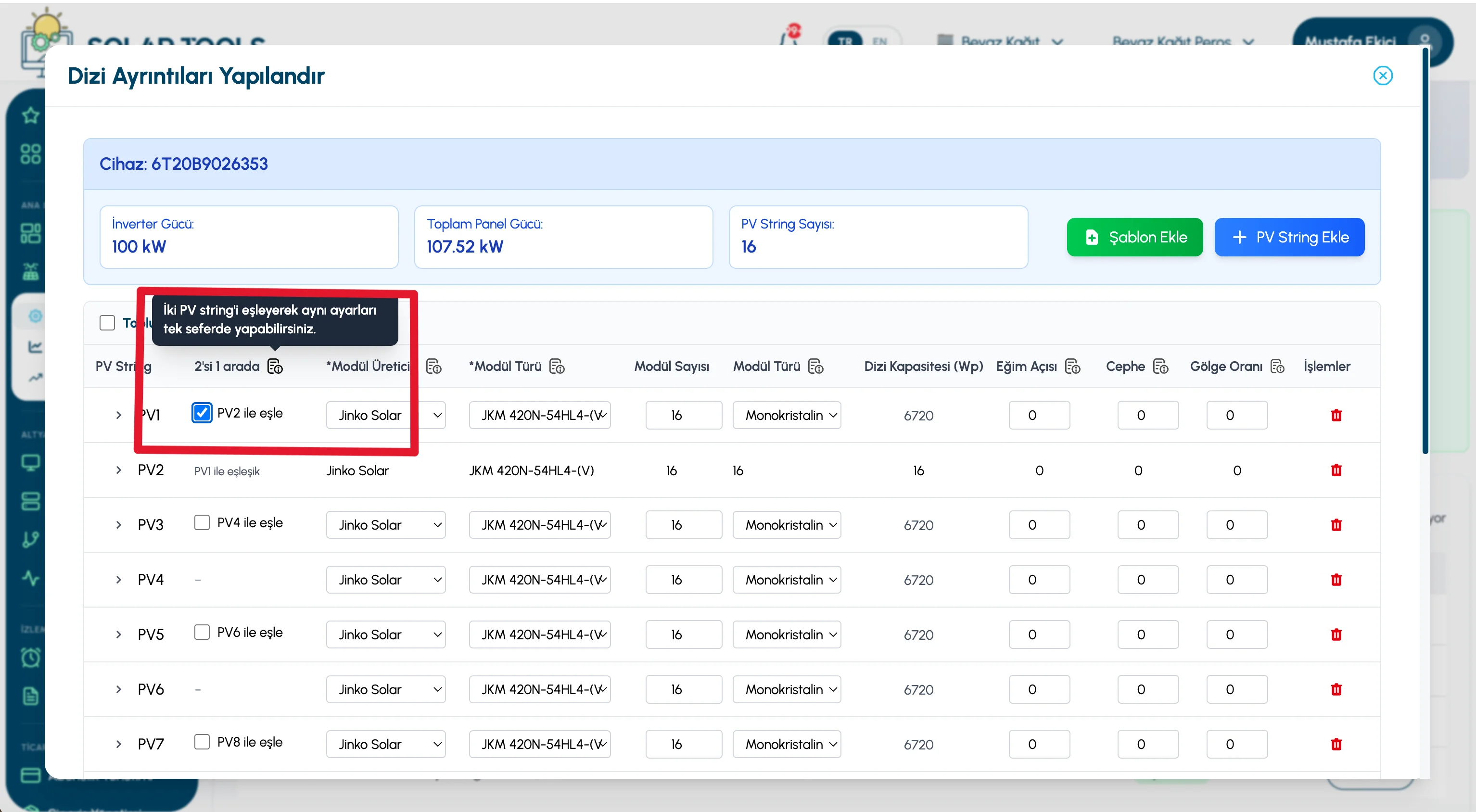1476x812 pixels.
Task: Open the Jinko Solar manufacturer dropdown for PV1
Action: pos(386,415)
